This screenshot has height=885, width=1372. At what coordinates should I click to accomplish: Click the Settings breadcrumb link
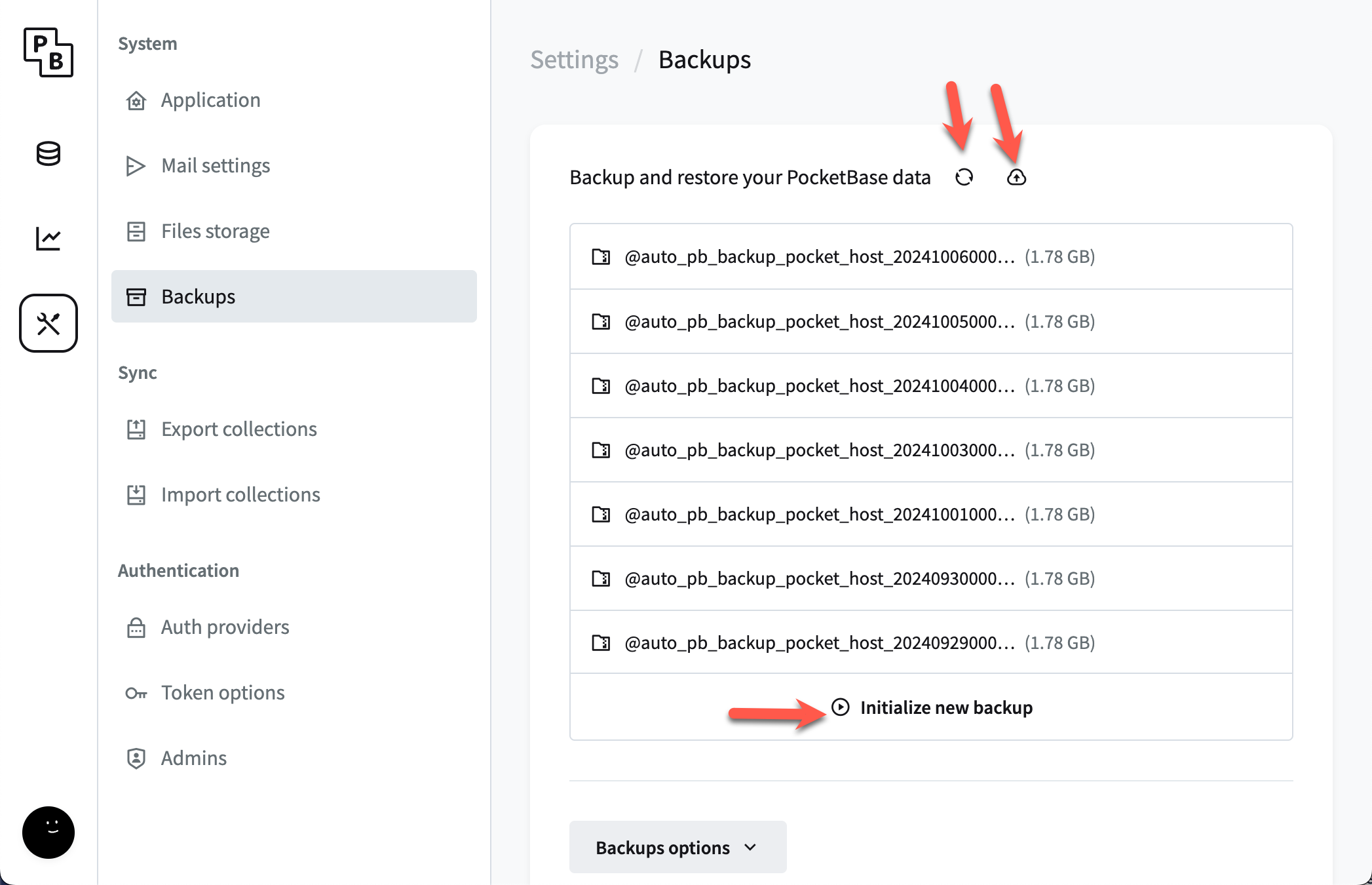[x=574, y=60]
